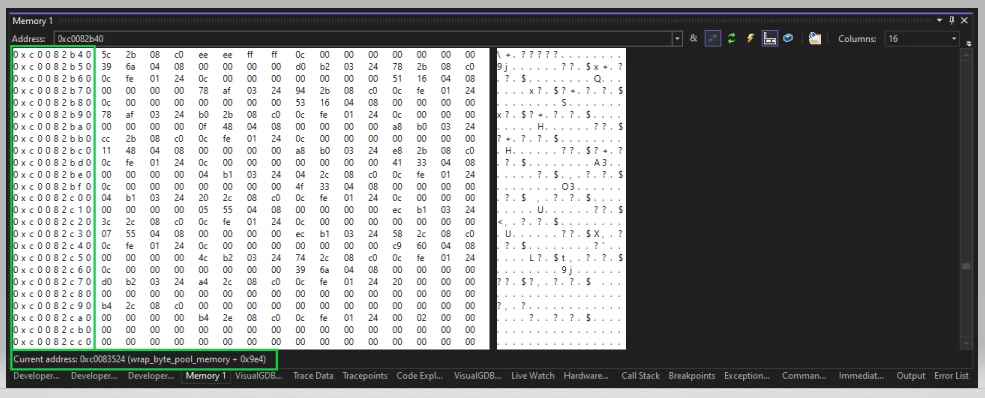The image size is (985, 398).
Task: Open the Code Expl... tab
Action: pyautogui.click(x=420, y=375)
